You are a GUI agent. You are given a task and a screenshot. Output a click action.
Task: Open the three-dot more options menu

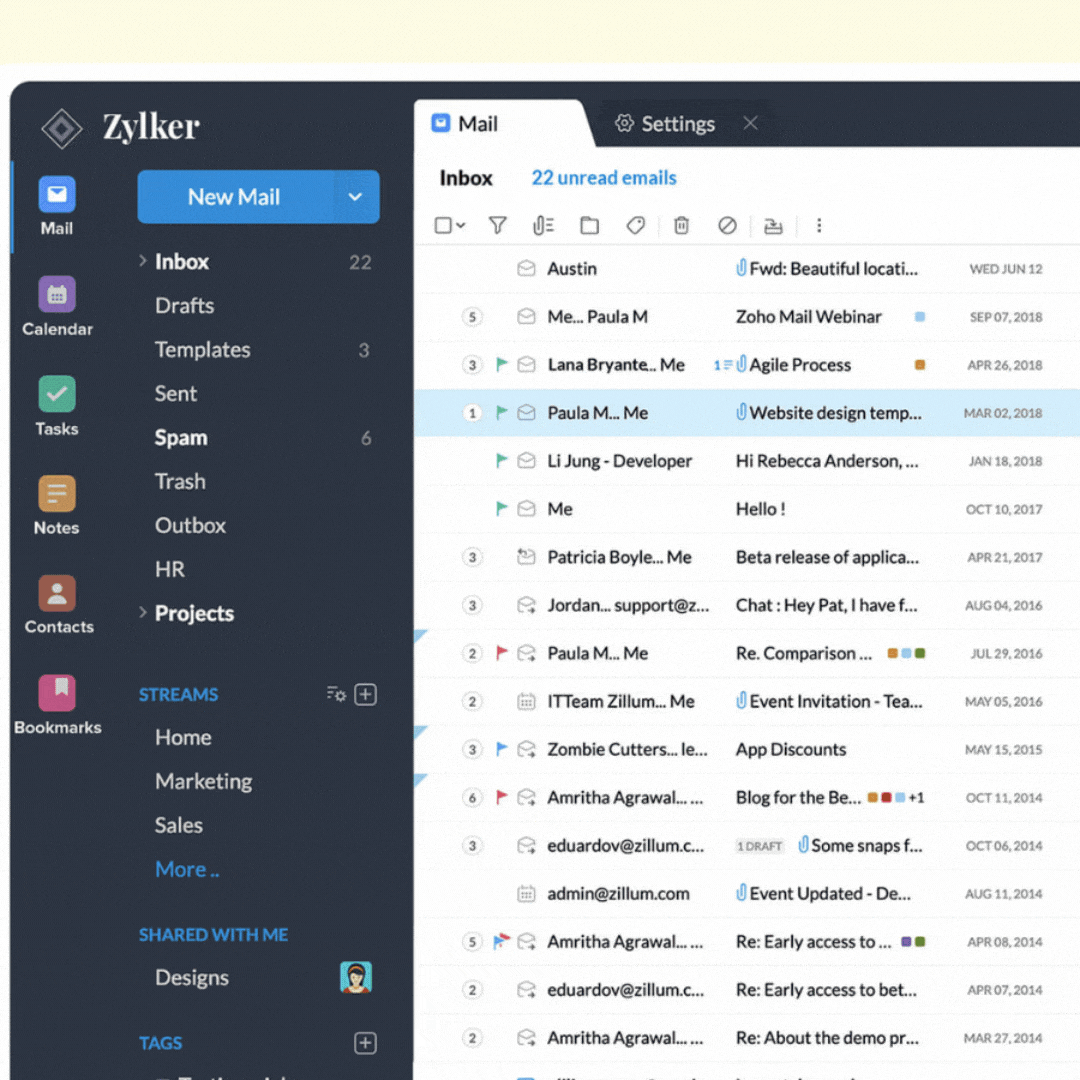click(819, 225)
